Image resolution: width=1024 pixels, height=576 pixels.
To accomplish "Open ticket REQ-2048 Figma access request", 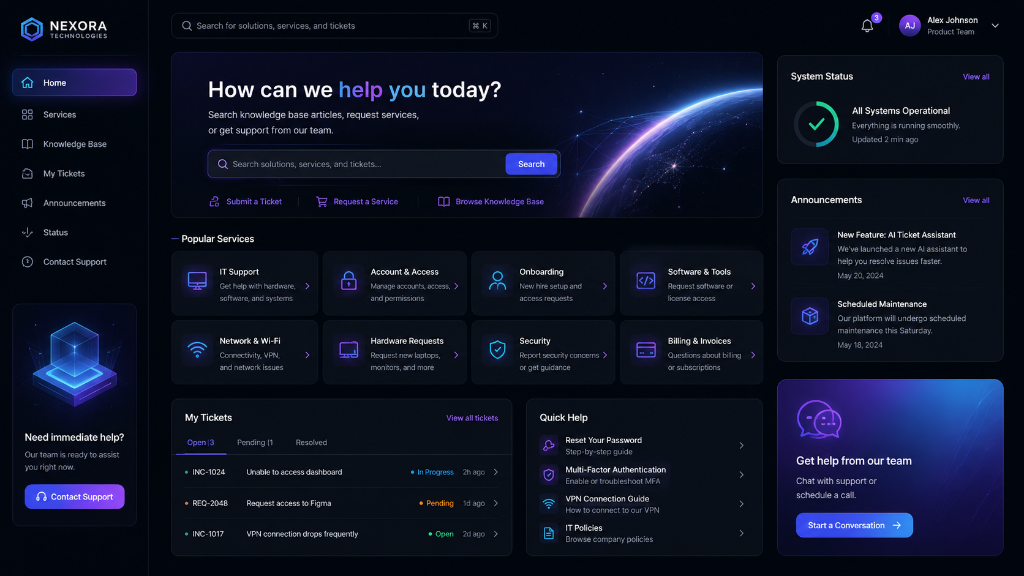I will pyautogui.click(x=342, y=503).
